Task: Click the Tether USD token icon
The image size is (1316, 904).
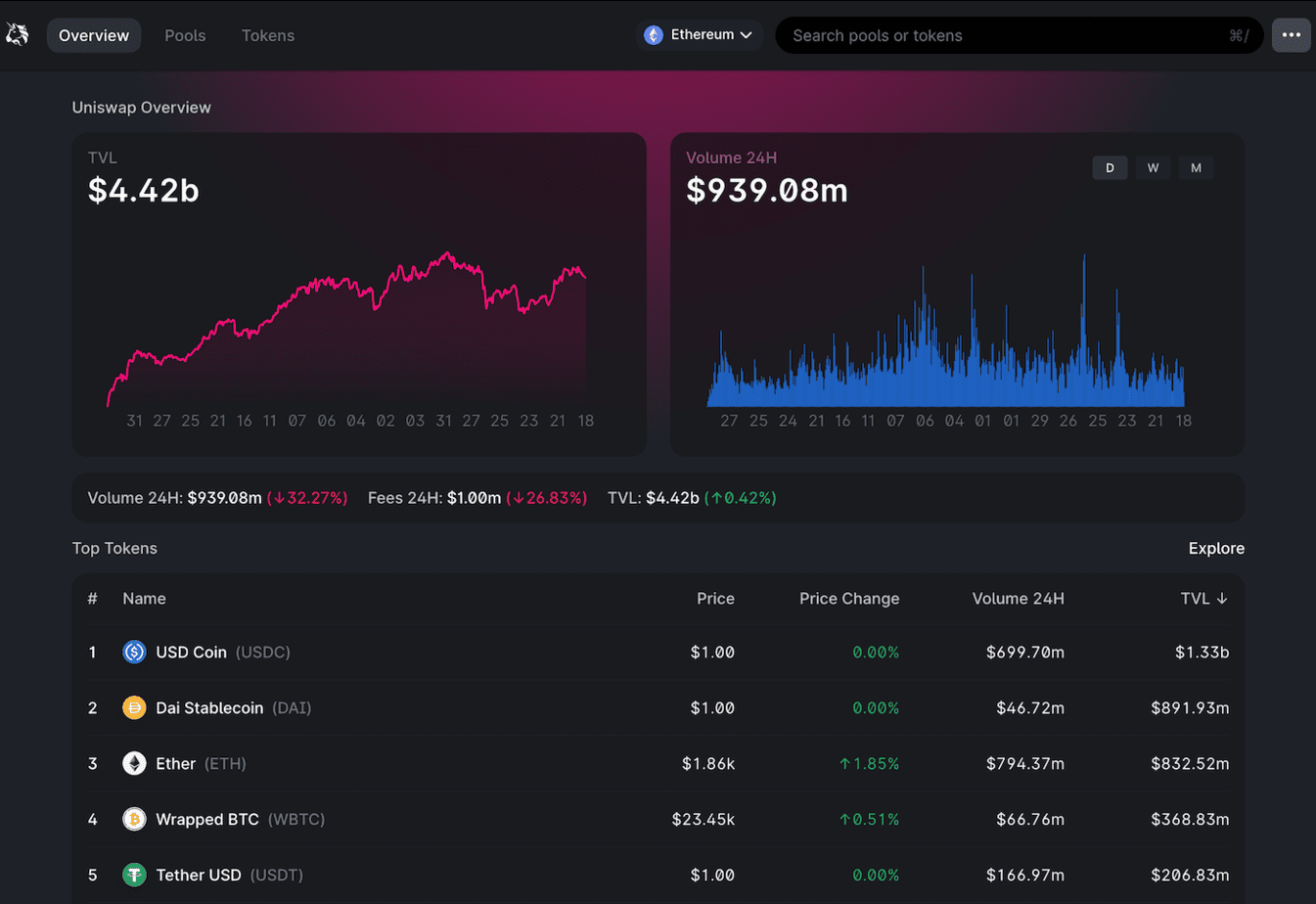Action: pyautogui.click(x=134, y=875)
